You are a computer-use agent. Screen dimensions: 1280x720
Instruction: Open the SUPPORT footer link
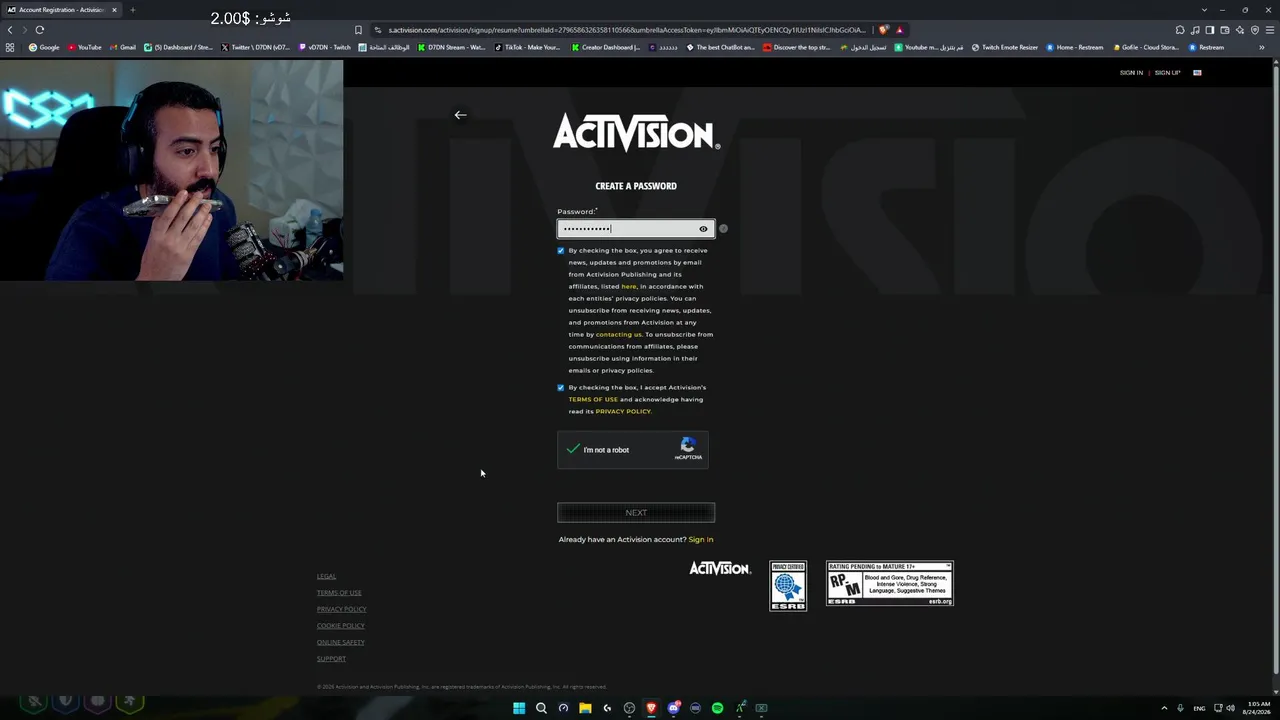(x=331, y=659)
